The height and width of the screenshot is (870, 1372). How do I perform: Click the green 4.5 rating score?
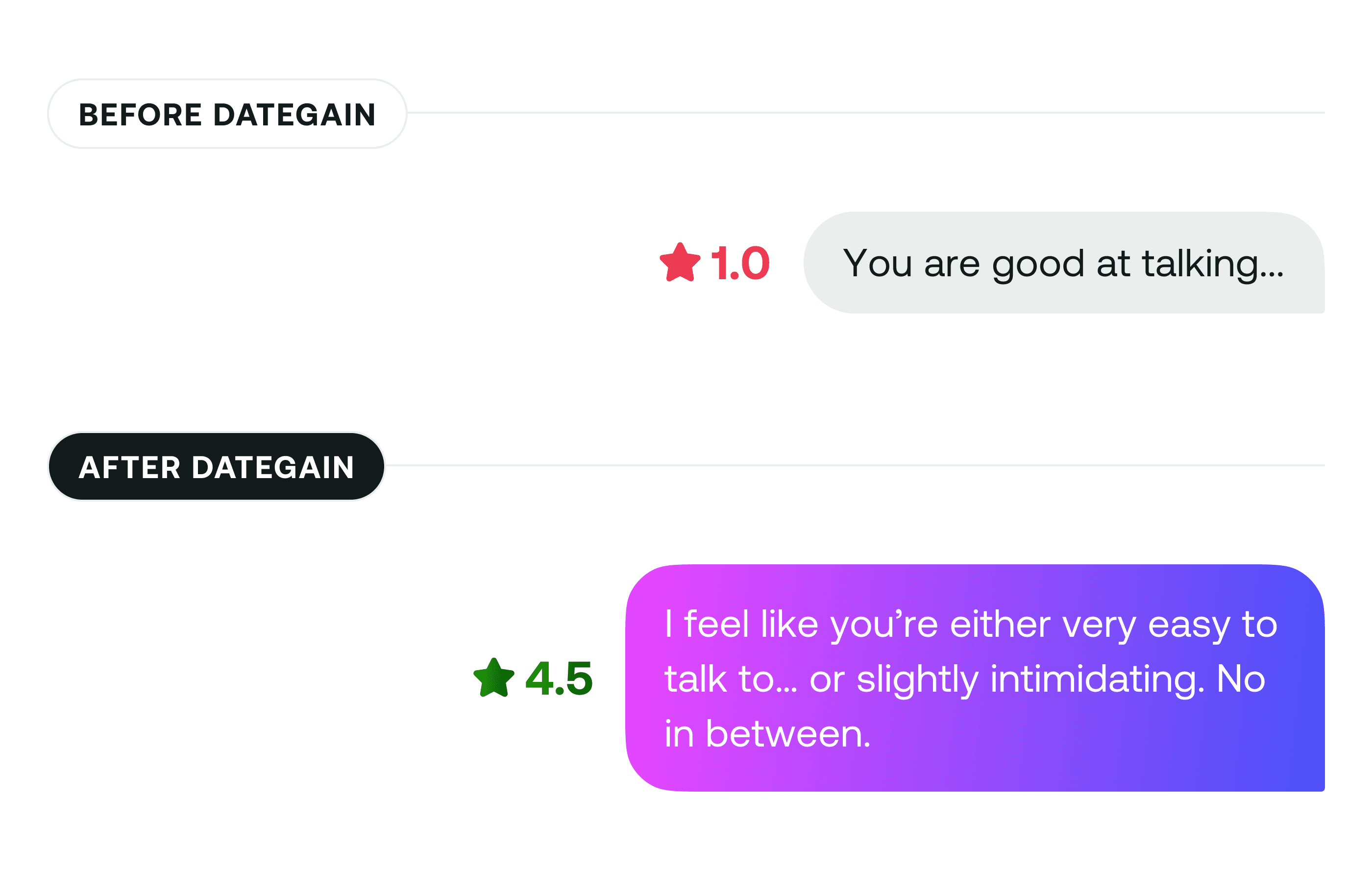[x=559, y=678]
